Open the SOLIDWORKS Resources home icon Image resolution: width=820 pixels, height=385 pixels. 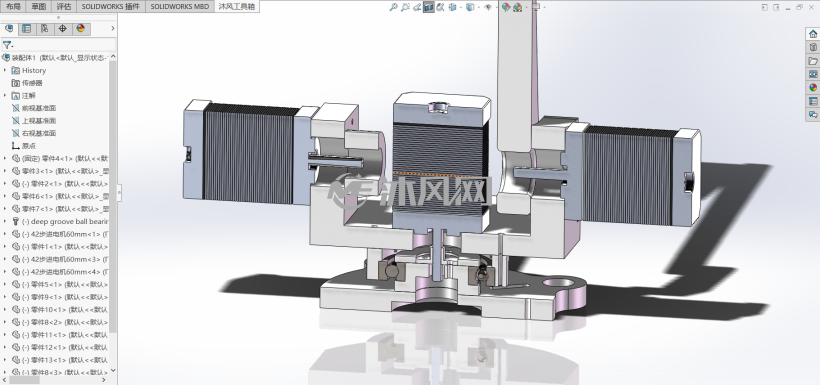coord(813,34)
